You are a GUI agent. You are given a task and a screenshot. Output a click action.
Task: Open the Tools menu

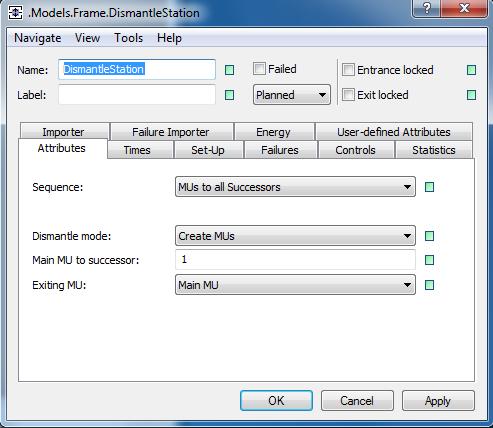(128, 38)
